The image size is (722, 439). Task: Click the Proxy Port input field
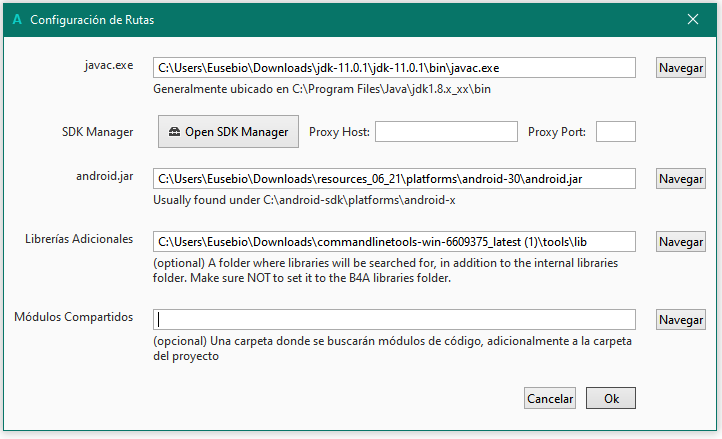pyautogui.click(x=616, y=132)
